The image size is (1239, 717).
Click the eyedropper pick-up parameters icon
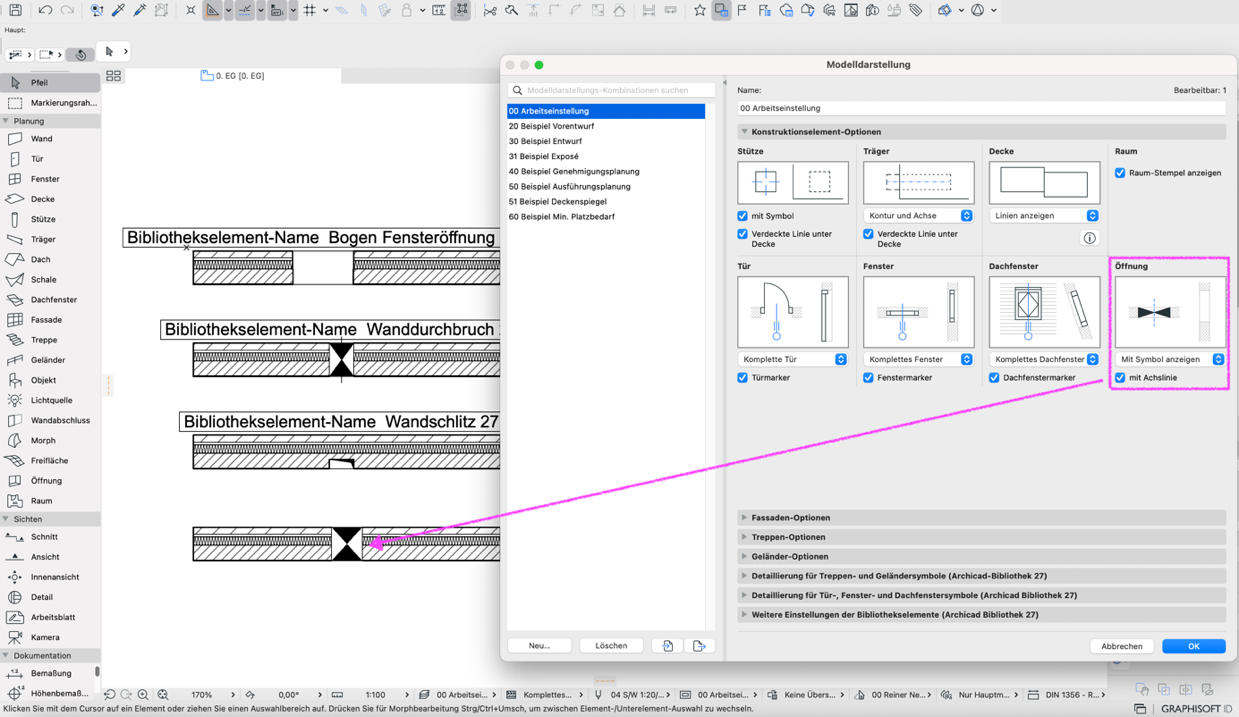click(118, 10)
